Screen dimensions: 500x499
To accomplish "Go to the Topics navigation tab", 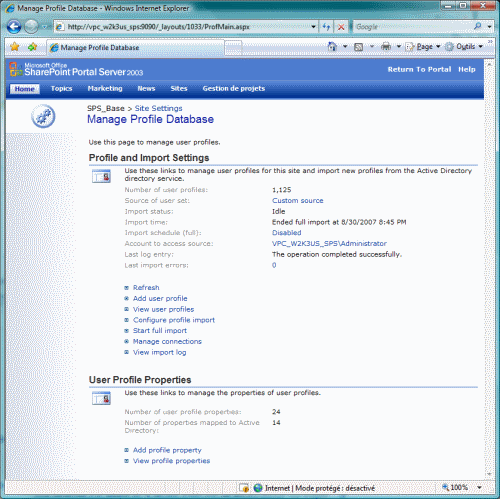I will tap(61, 88).
